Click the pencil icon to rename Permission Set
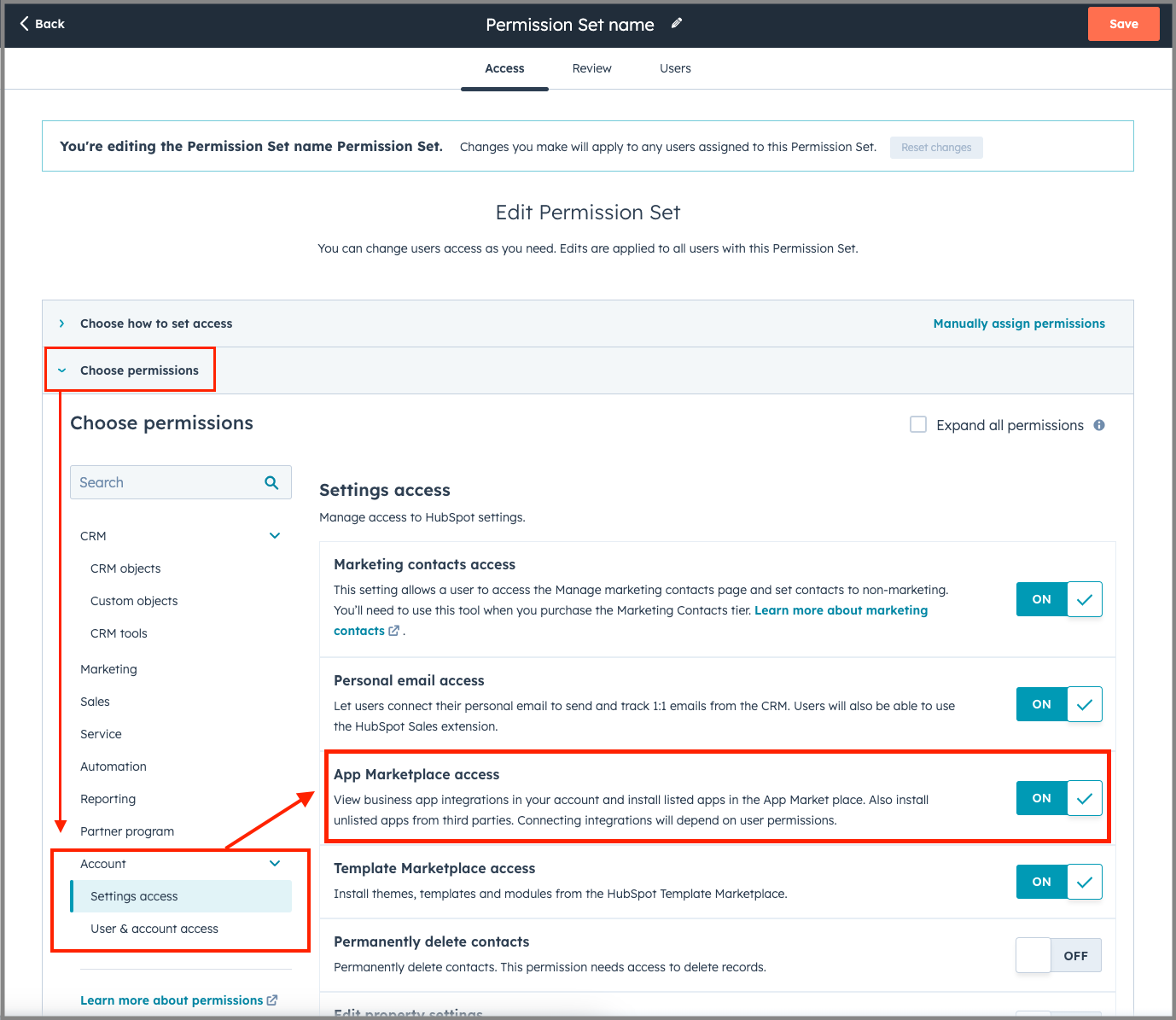Viewport: 1176px width, 1020px height. tap(677, 24)
